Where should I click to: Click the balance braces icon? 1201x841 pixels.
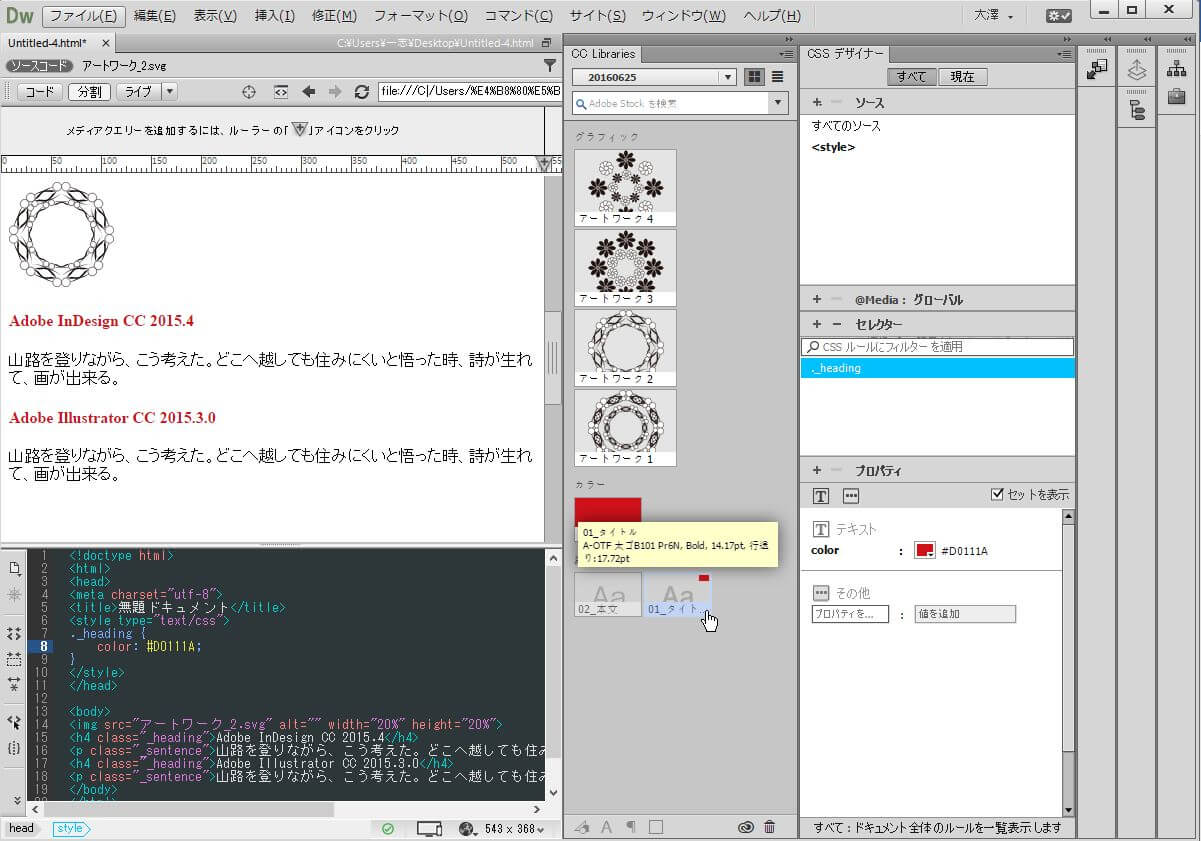[x=14, y=748]
